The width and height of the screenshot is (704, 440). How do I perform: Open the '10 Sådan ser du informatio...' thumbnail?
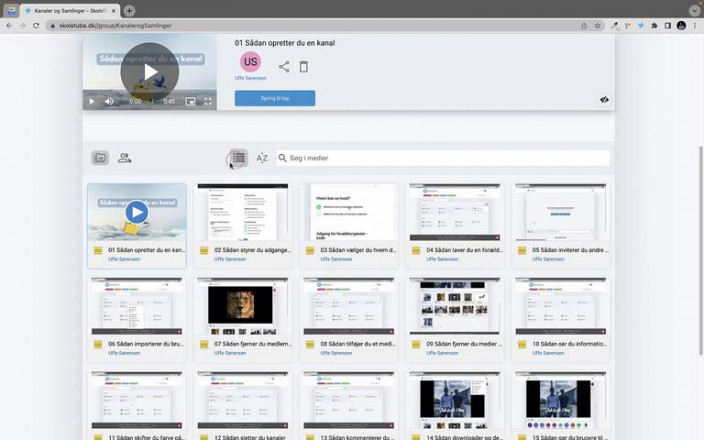click(x=561, y=306)
